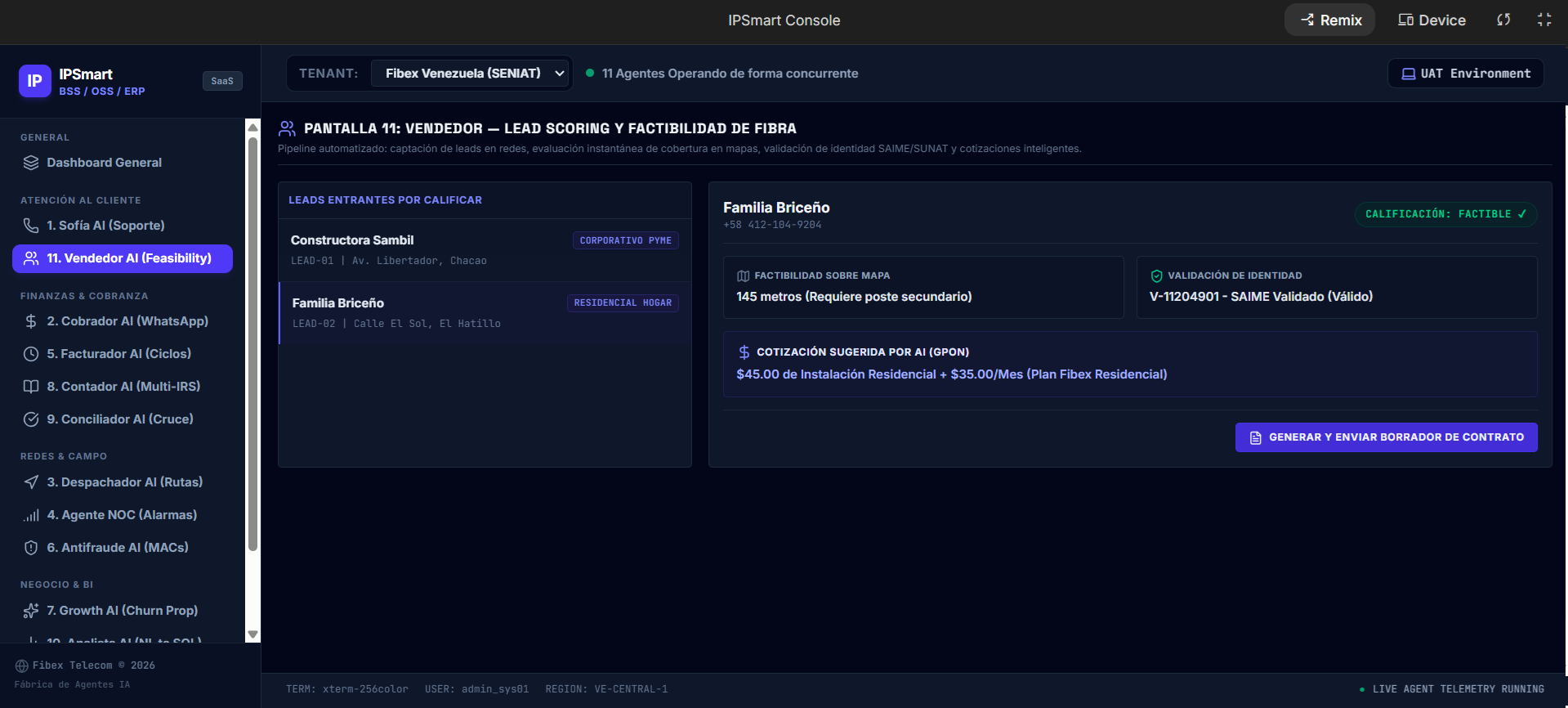Click the shield-check icon beside Validación de Identidad
The height and width of the screenshot is (708, 1568).
[x=1156, y=276]
